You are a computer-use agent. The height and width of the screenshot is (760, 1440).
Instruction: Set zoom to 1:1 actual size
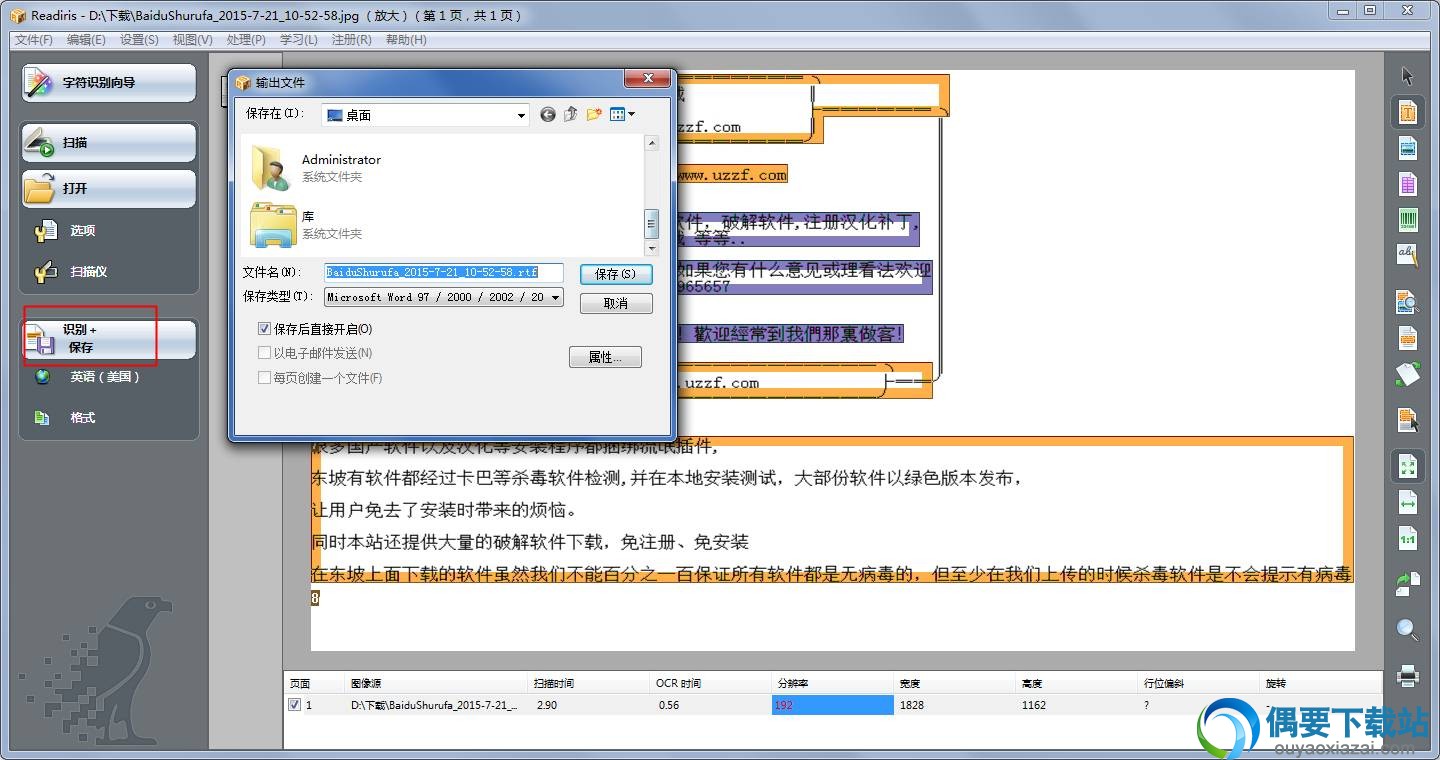pos(1408,538)
